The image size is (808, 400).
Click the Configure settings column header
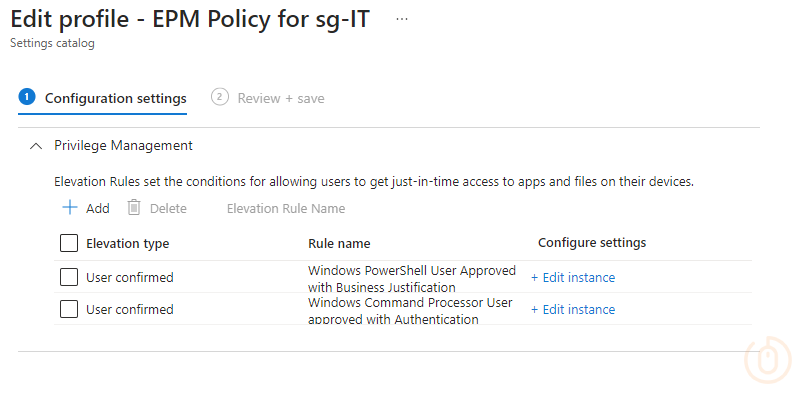[x=592, y=243]
